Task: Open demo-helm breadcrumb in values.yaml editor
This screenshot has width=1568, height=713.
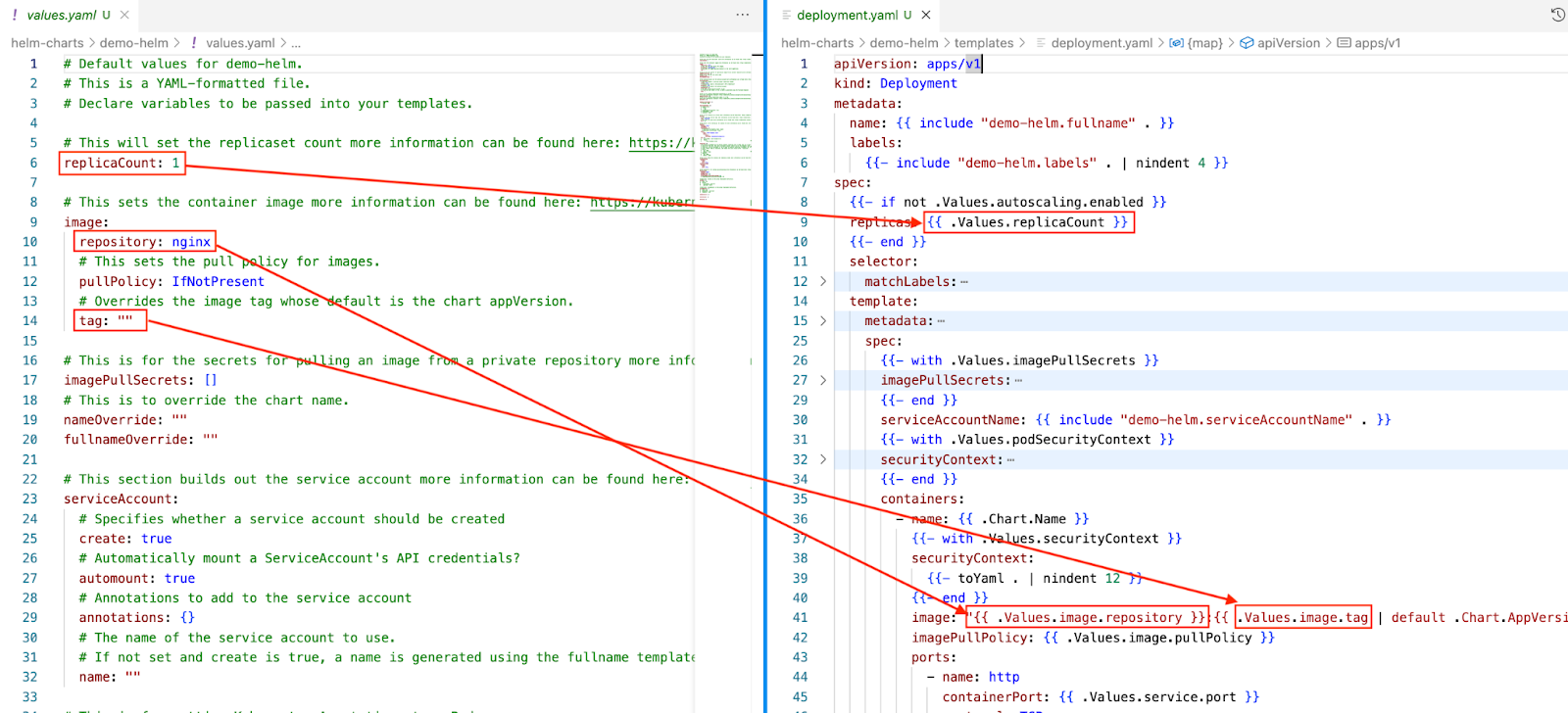Action: (134, 43)
